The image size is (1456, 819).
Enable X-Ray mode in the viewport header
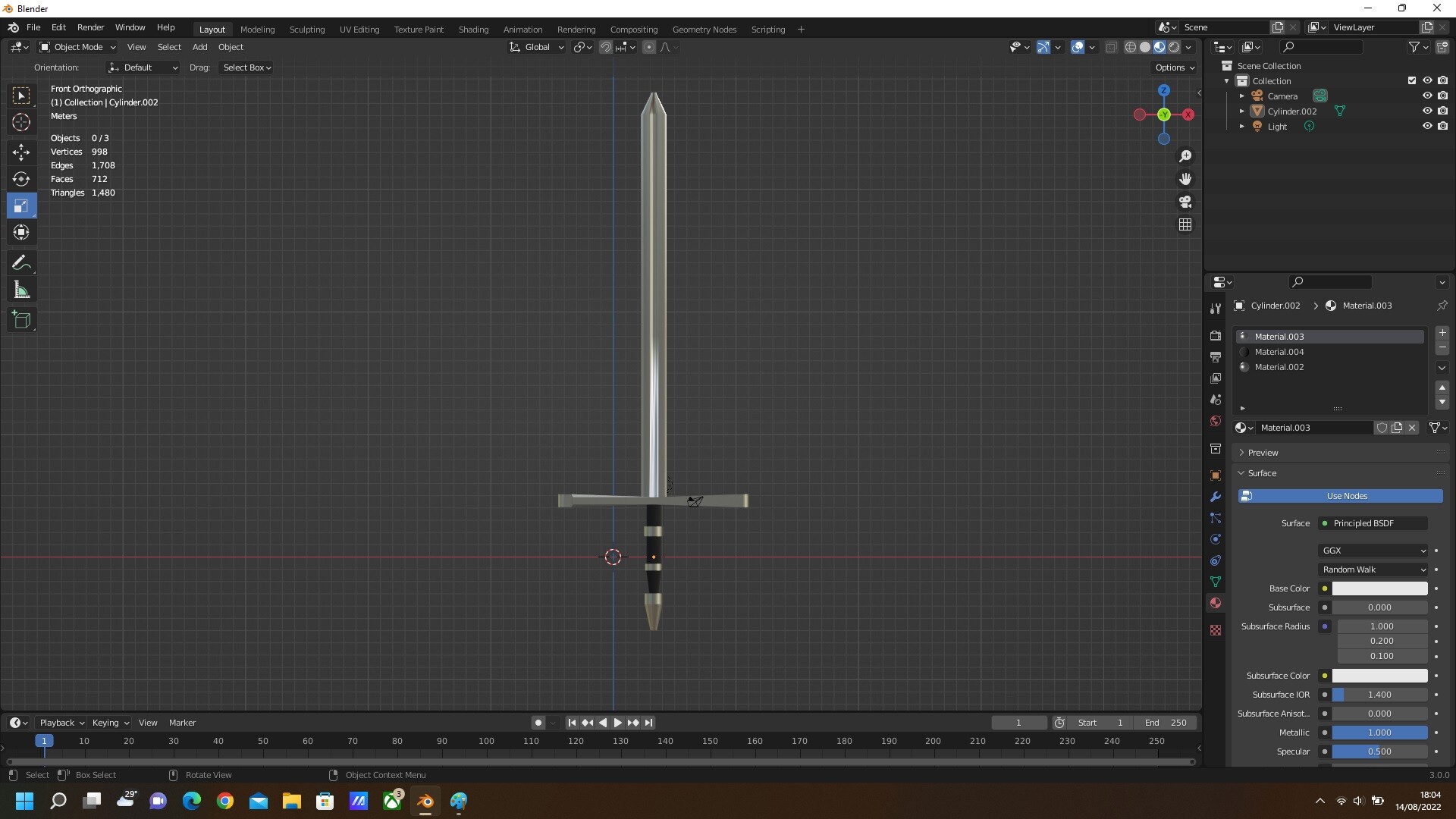[1111, 46]
